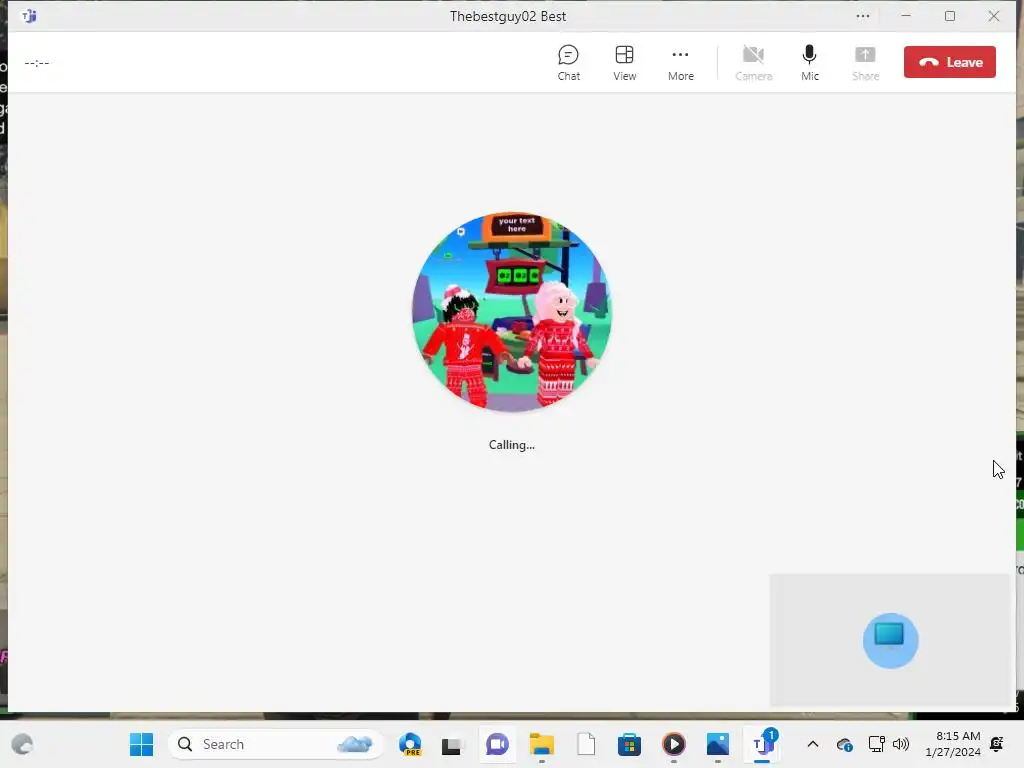Click the caller's profile picture
The height and width of the screenshot is (768, 1024).
point(512,312)
